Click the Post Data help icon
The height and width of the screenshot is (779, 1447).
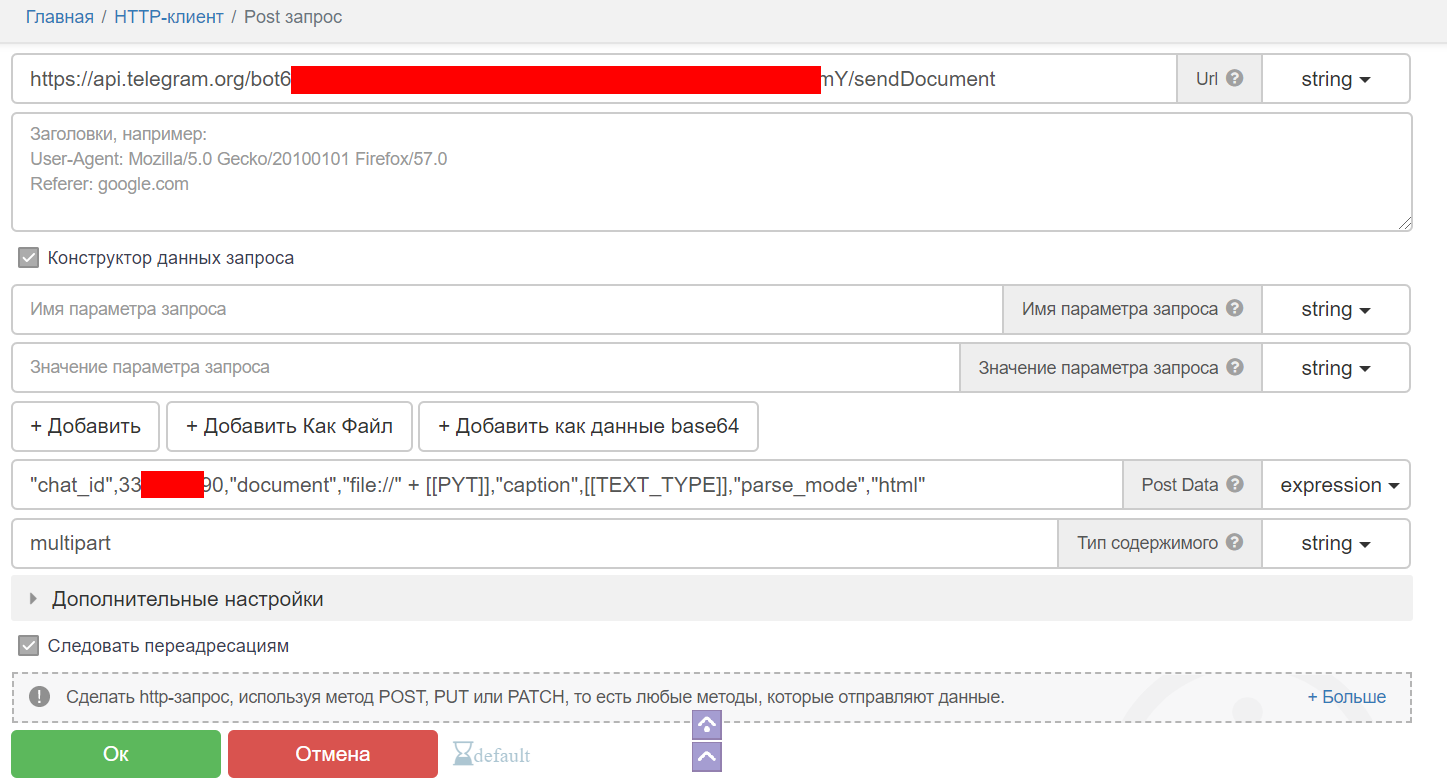[1235, 485]
